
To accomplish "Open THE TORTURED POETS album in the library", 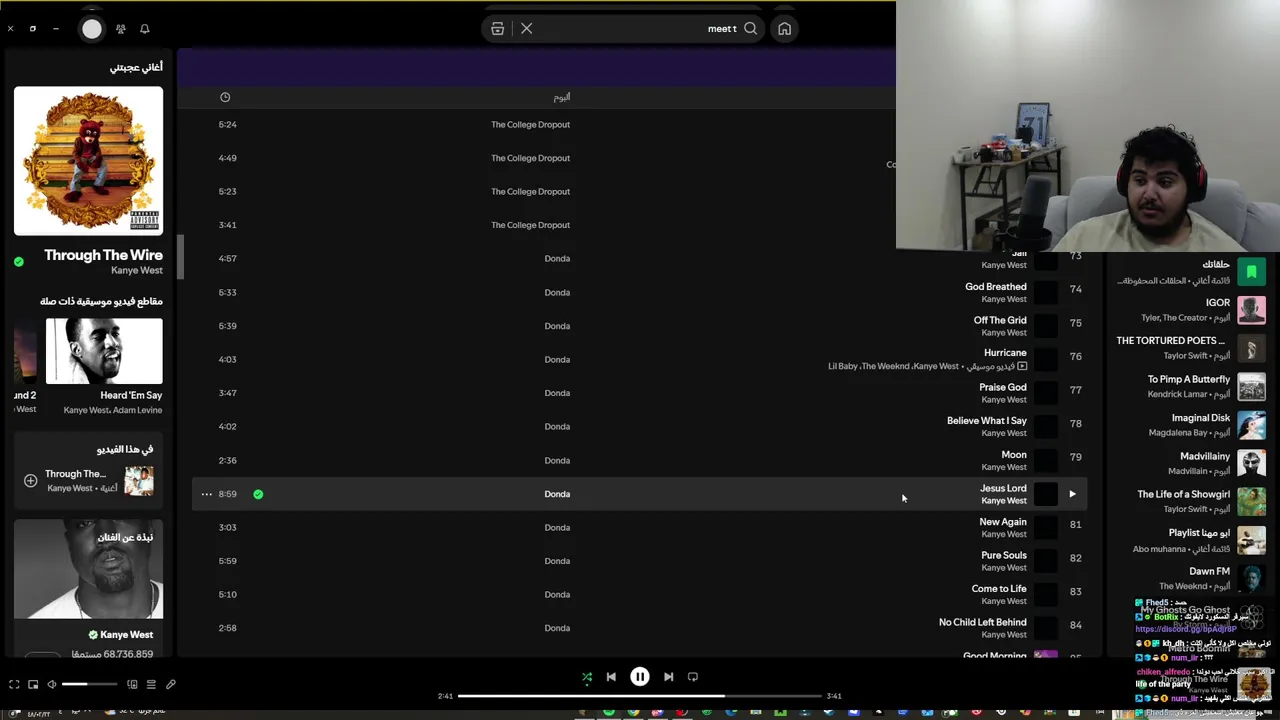I will 1192,348.
